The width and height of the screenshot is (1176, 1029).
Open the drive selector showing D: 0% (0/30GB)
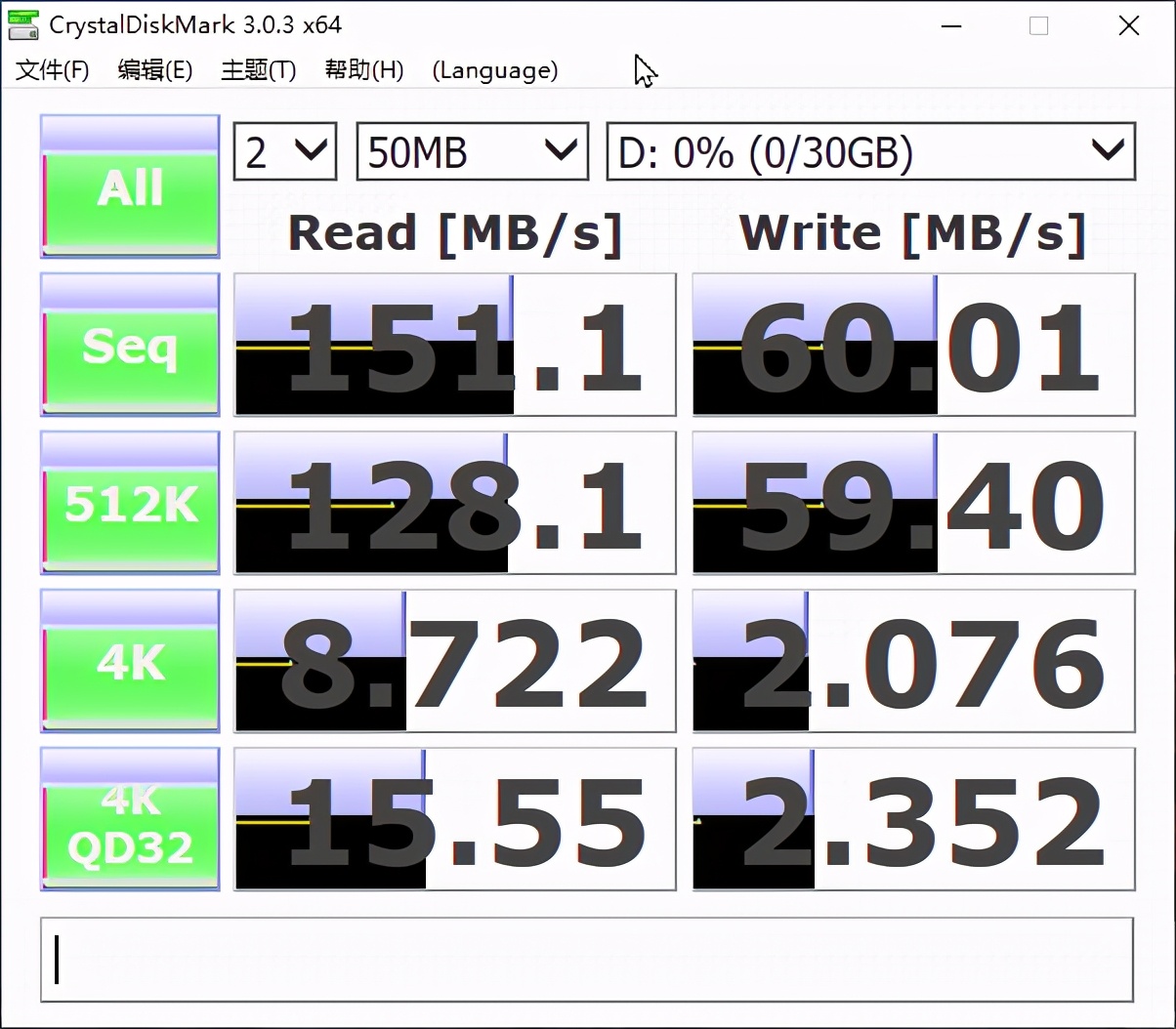point(871,151)
